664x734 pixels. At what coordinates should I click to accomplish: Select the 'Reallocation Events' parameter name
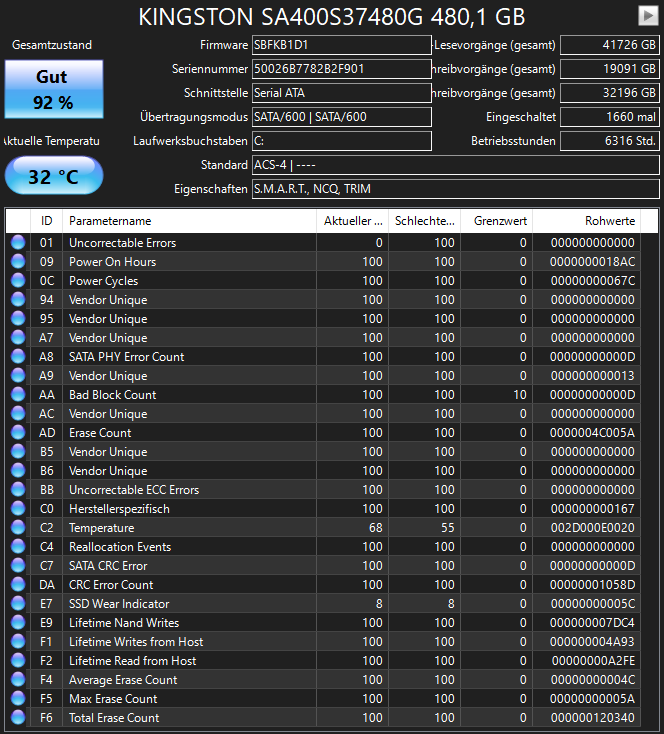[120, 547]
